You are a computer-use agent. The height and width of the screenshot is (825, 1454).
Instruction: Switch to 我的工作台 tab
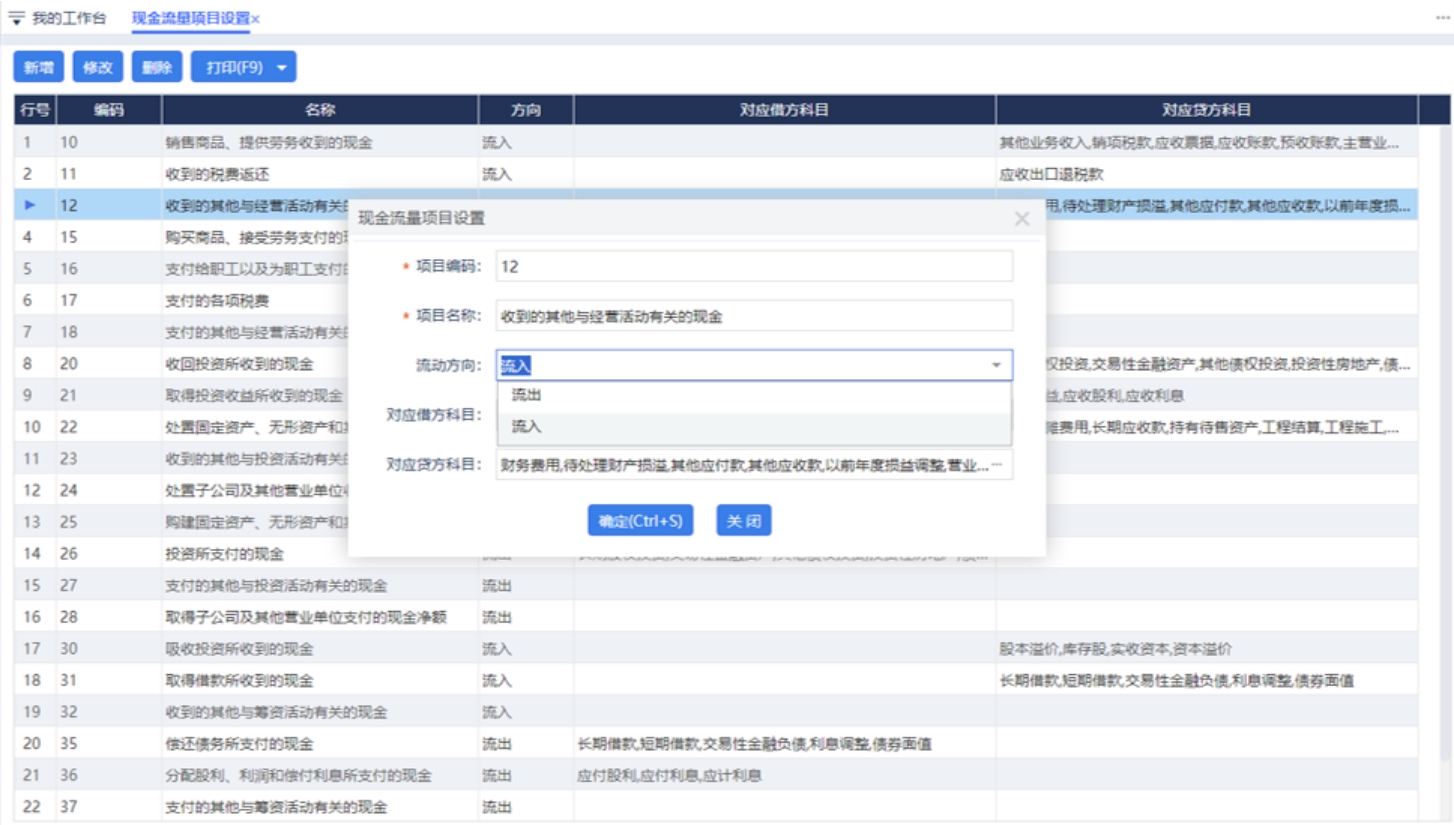(69, 19)
